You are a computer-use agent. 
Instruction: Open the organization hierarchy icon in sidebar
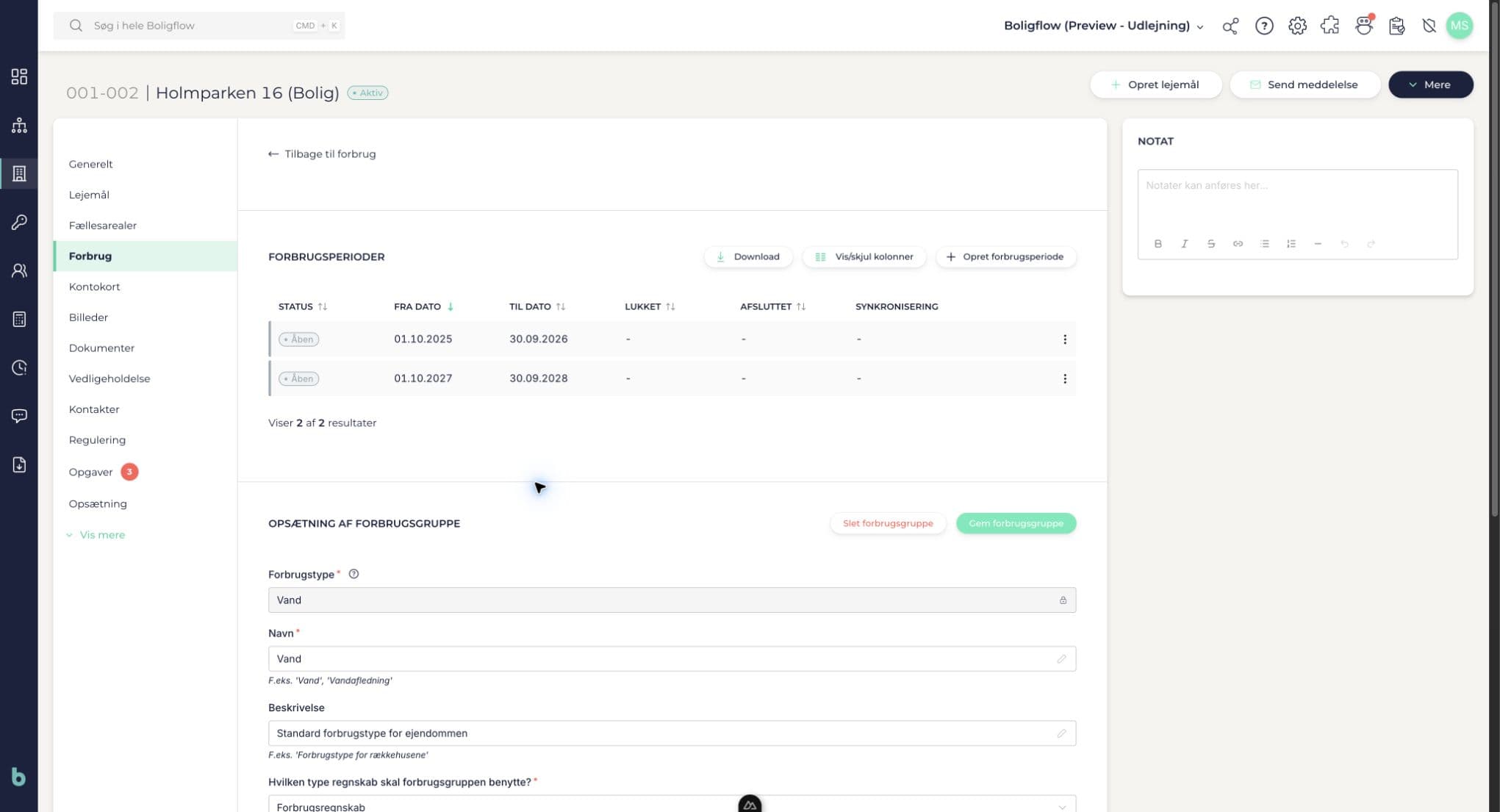point(19,125)
